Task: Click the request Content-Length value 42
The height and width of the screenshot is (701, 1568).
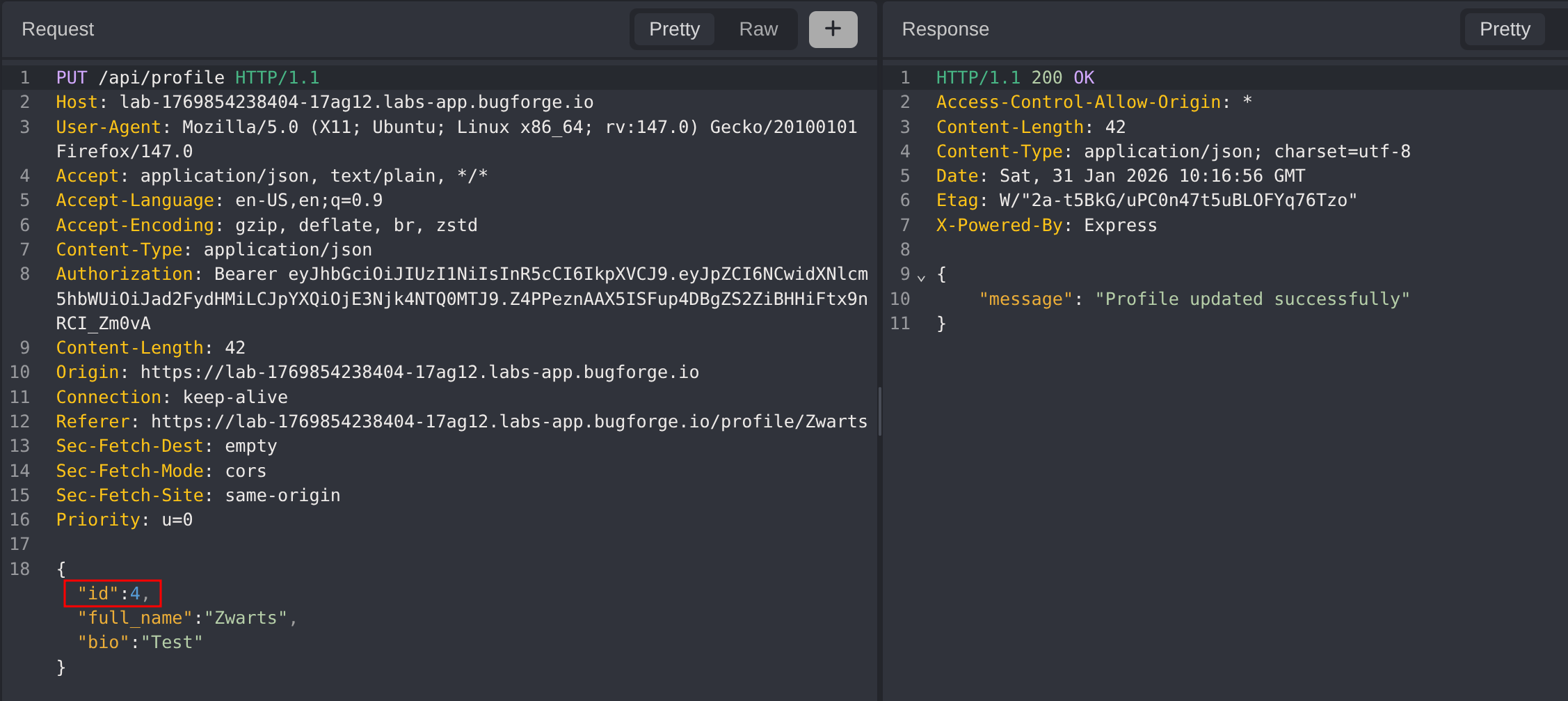Action: point(235,348)
